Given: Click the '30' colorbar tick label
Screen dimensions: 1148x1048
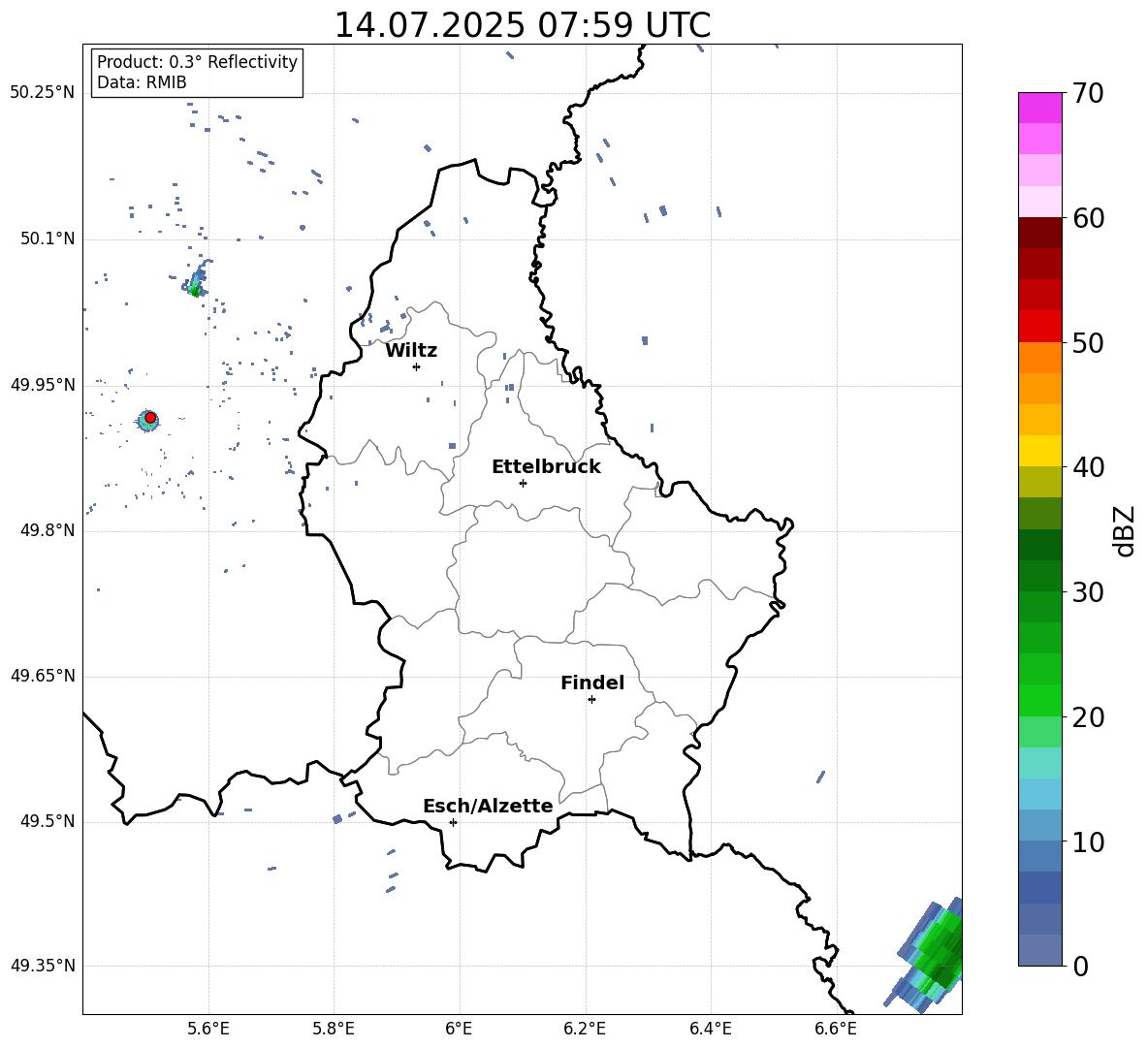Looking at the screenshot, I should tap(1088, 592).
